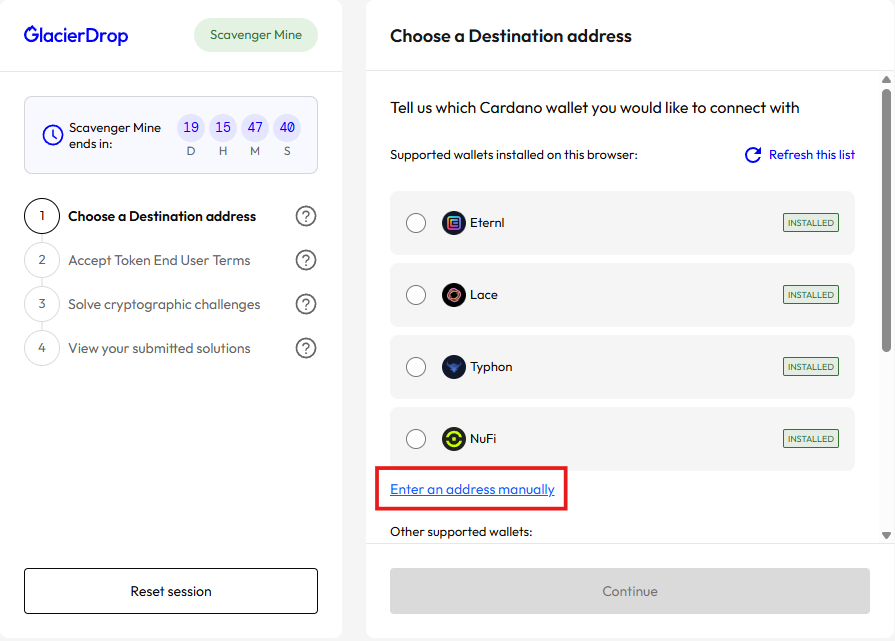The height and width of the screenshot is (641, 895).
Task: Select the Typhon wallet radio button
Action: [x=416, y=367]
